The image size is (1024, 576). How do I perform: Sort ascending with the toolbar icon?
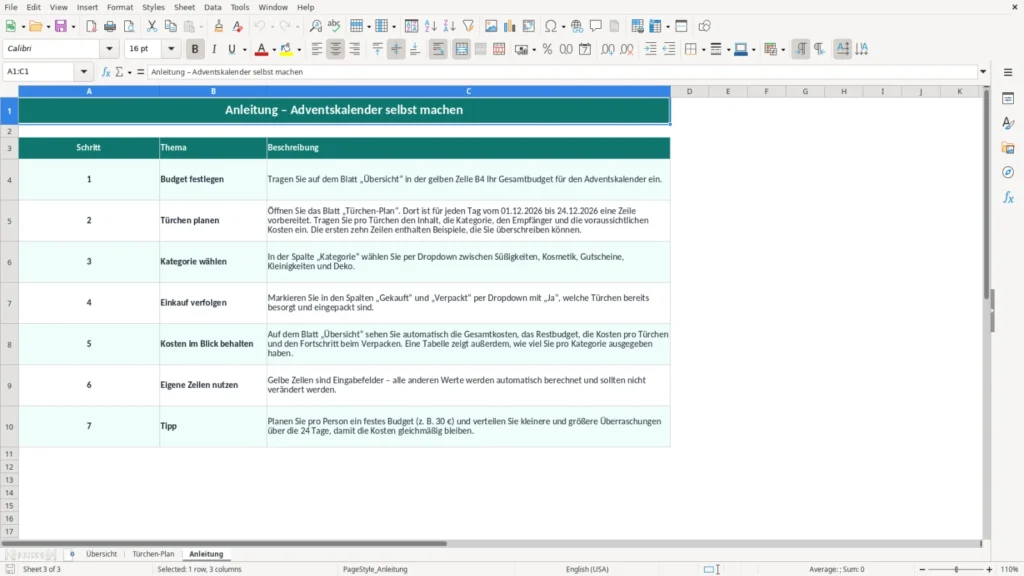430,26
